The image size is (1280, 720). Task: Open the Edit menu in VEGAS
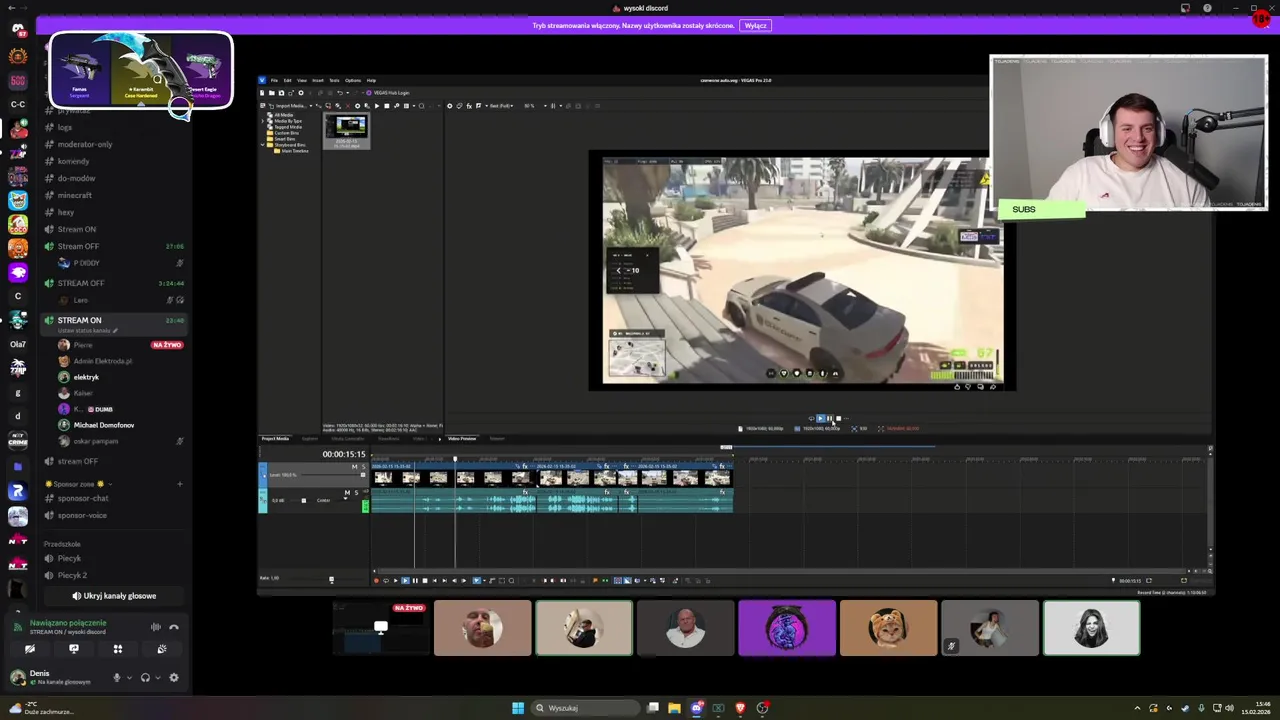click(288, 80)
